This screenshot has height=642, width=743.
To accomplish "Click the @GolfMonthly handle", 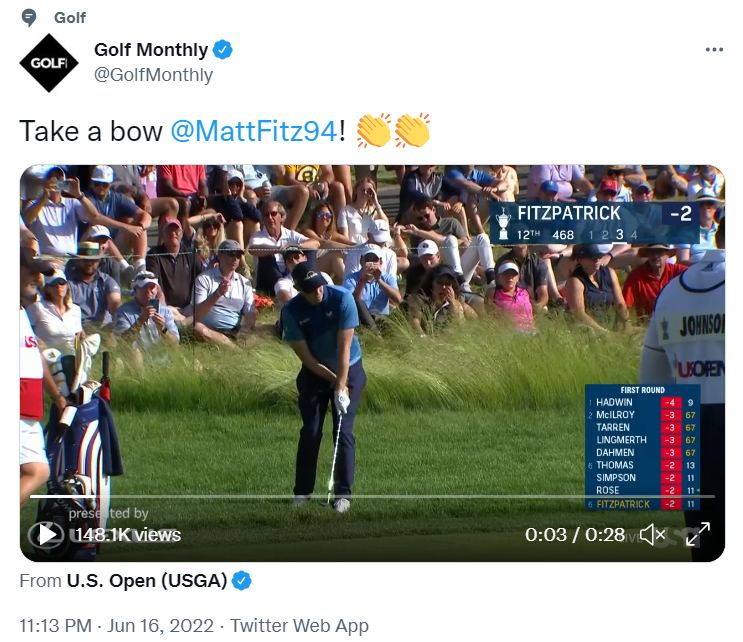I will point(153,75).
